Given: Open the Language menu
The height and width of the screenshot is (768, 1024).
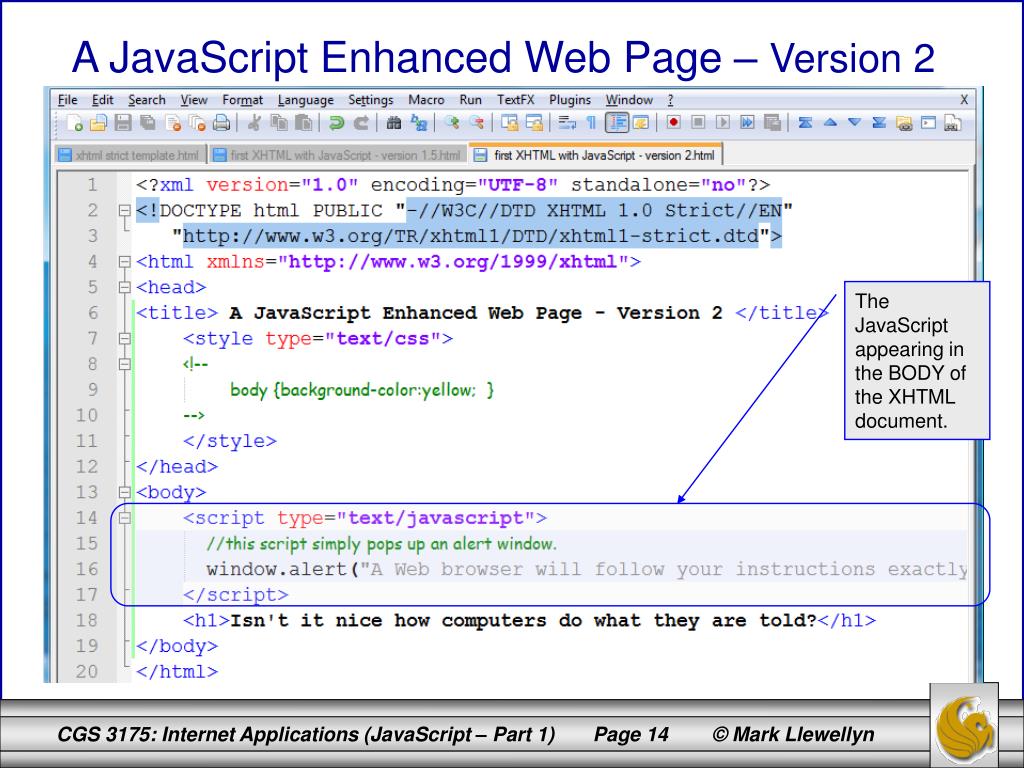Looking at the screenshot, I should [x=306, y=100].
